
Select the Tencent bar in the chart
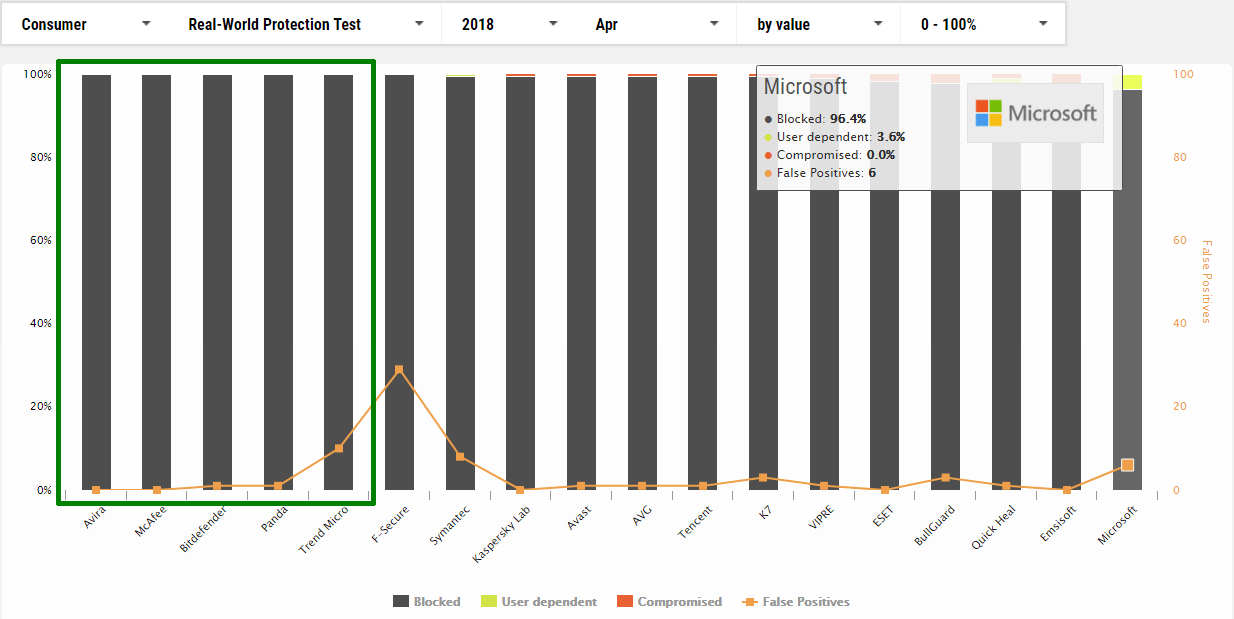tap(703, 283)
